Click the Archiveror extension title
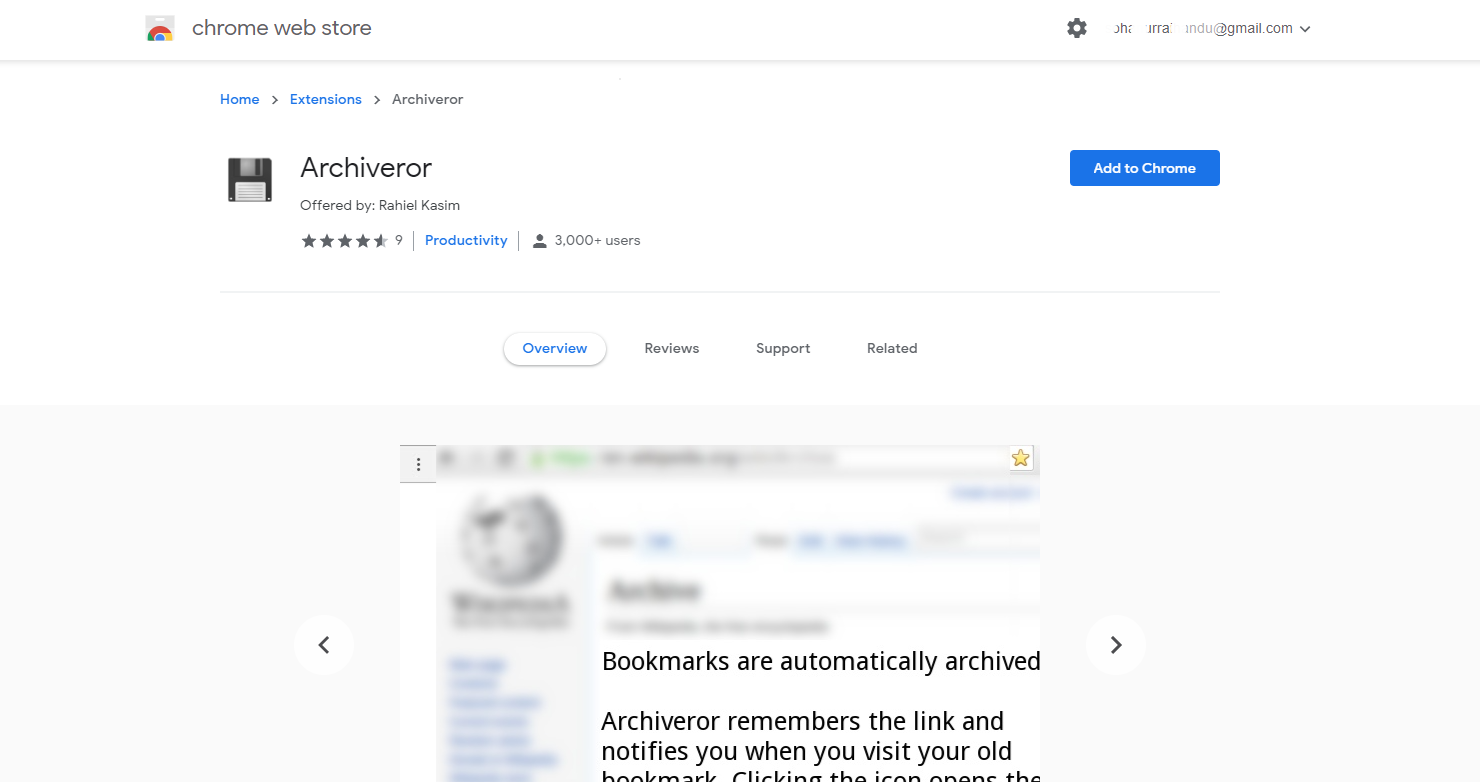The width and height of the screenshot is (1480, 782). point(366,168)
